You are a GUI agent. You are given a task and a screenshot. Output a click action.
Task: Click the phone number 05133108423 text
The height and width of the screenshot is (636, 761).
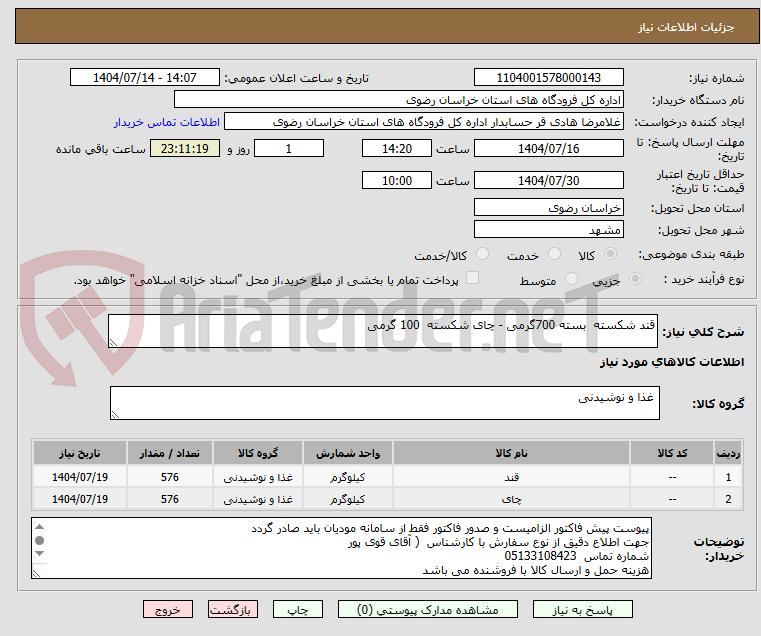[540, 556]
